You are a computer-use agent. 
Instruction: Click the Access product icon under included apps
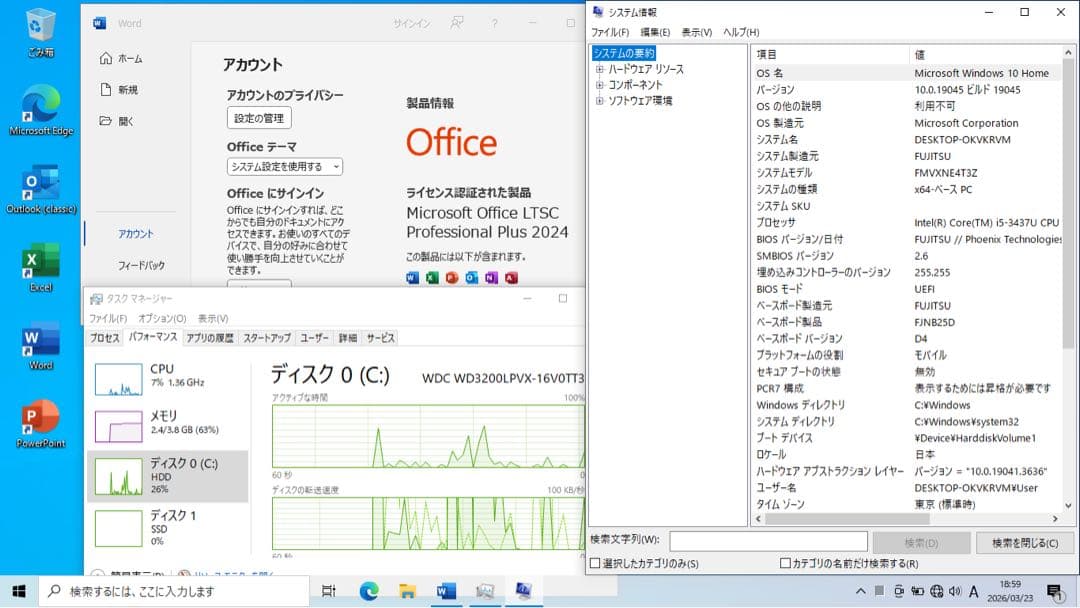pyautogui.click(x=511, y=278)
